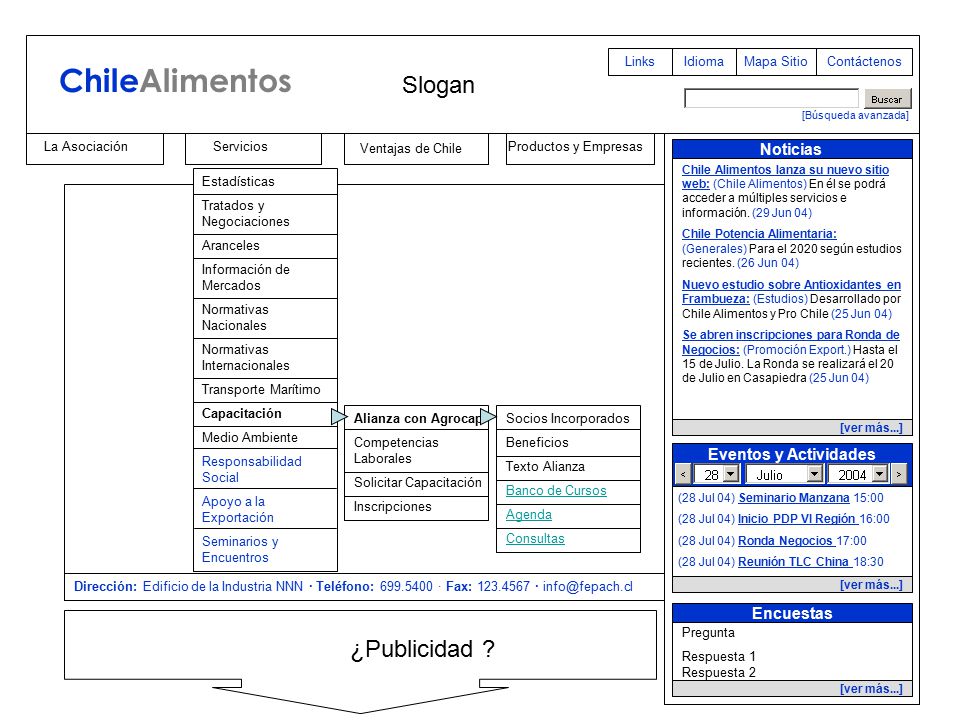Select Productos y Empresas navigation tab
The width and height of the screenshot is (960, 720).
coord(580,149)
